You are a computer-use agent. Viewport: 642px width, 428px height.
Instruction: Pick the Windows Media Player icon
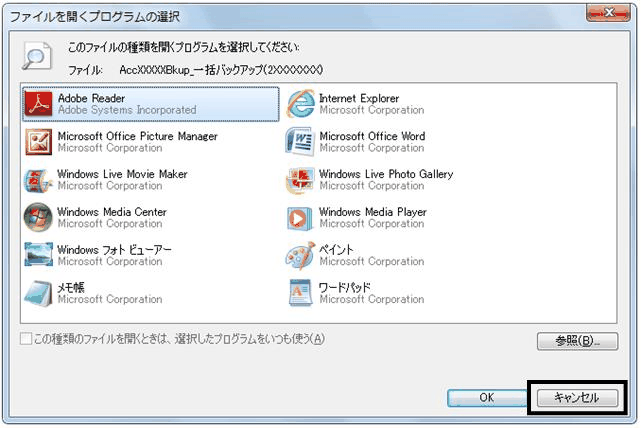[x=301, y=218]
